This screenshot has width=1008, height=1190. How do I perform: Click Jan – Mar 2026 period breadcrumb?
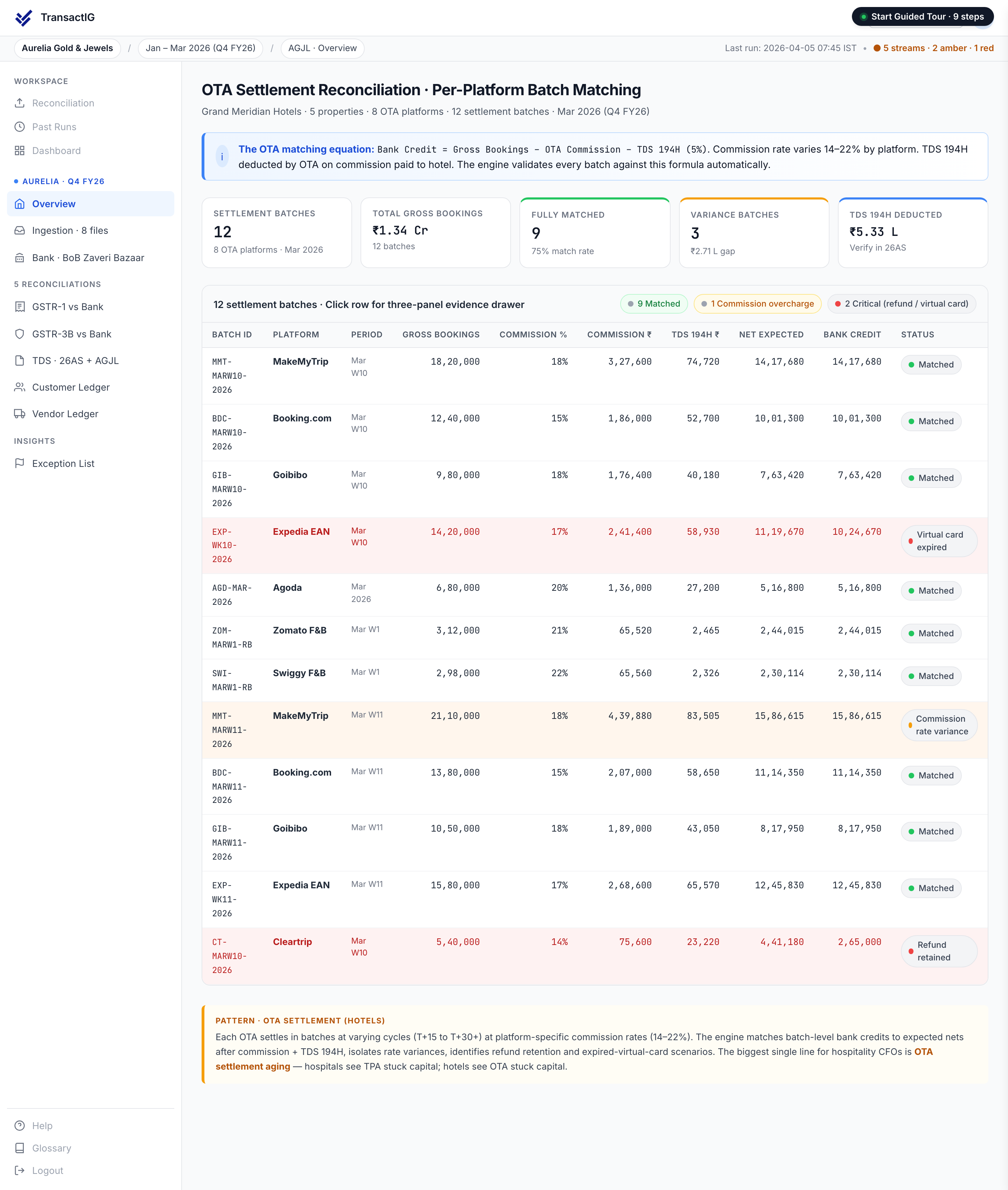201,48
